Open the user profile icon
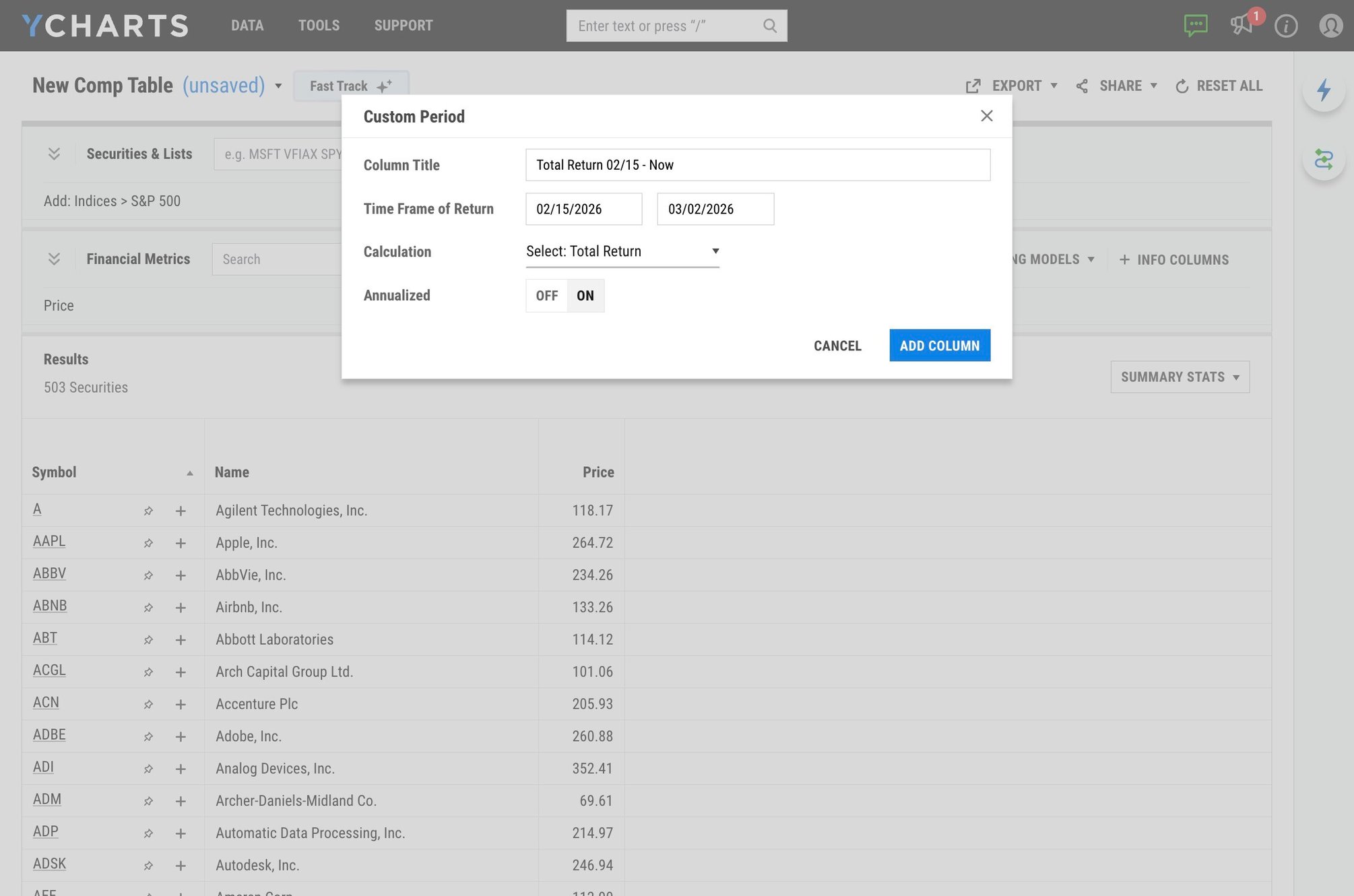The height and width of the screenshot is (896, 1354). tap(1330, 26)
